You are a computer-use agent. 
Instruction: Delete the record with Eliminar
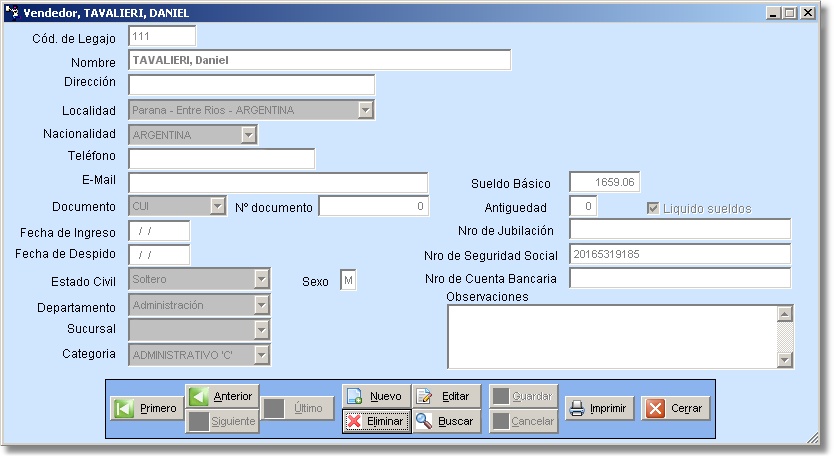(374, 421)
